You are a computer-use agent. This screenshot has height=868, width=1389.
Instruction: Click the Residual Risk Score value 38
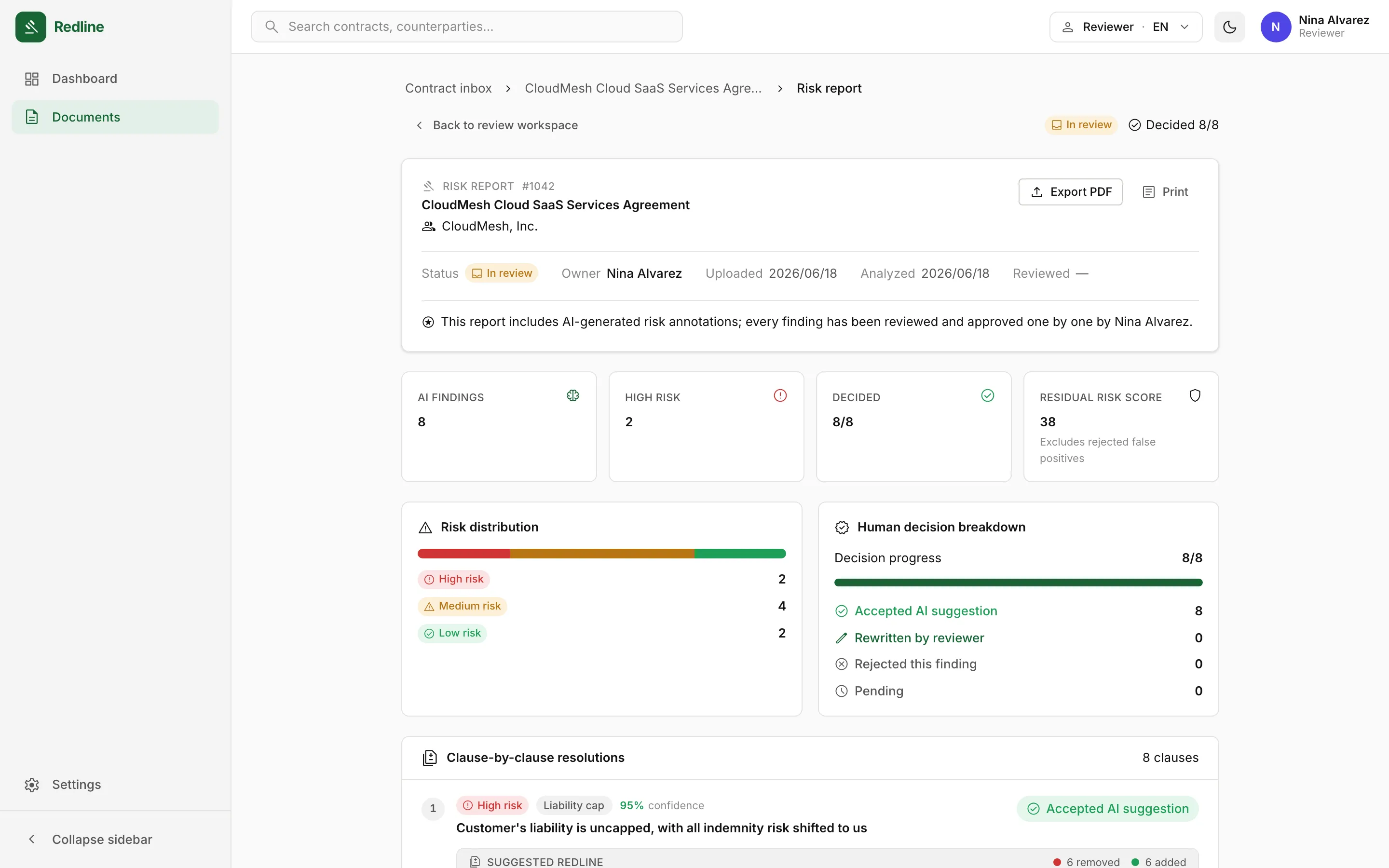pyautogui.click(x=1048, y=422)
